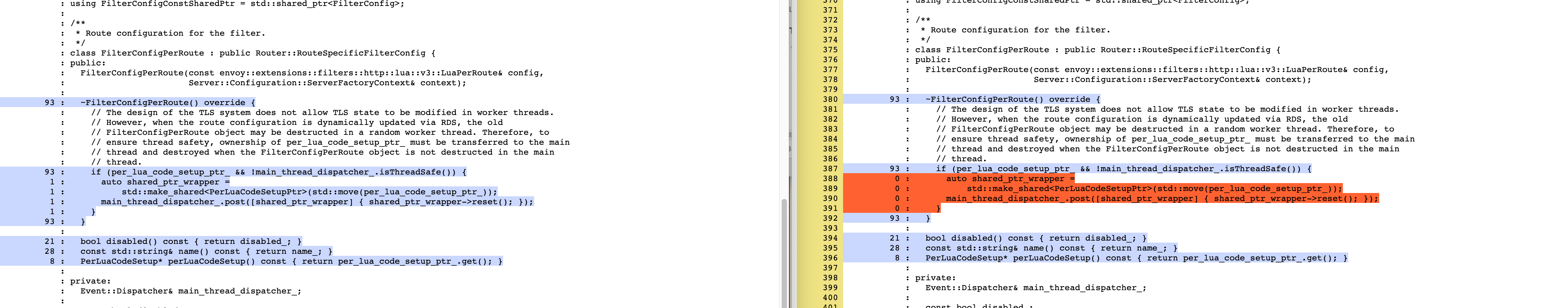Viewport: 1568px width, 308px height.
Task: Click left-pane "main_thread_dispatcher_.post" code line
Action: click(317, 202)
